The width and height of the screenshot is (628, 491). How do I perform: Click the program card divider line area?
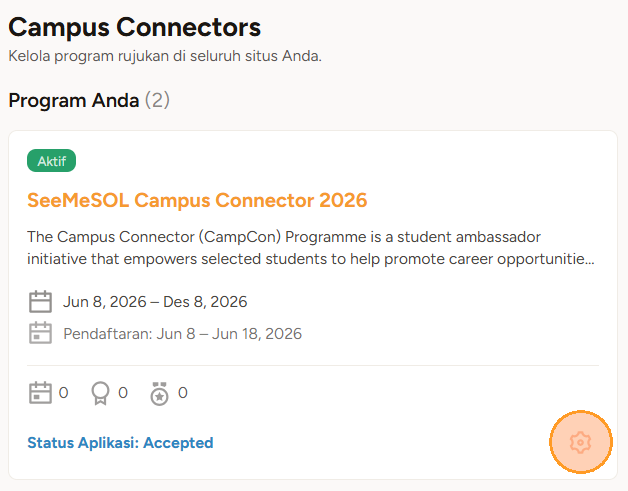click(x=313, y=365)
